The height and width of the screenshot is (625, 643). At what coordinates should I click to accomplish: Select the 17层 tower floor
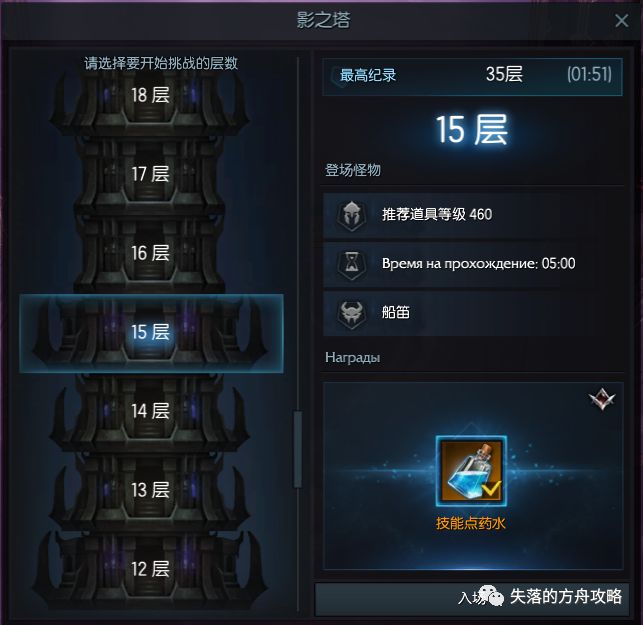point(150,174)
